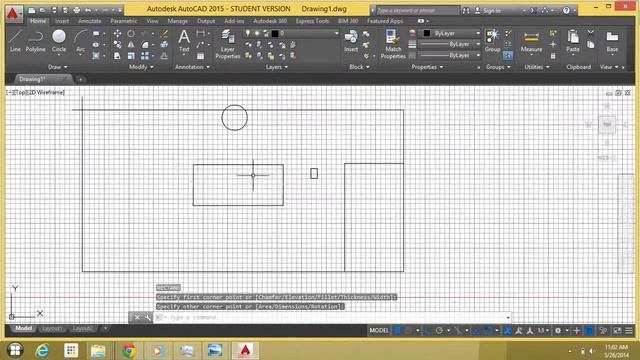Select the Stretch tool in Modify

[118, 56]
